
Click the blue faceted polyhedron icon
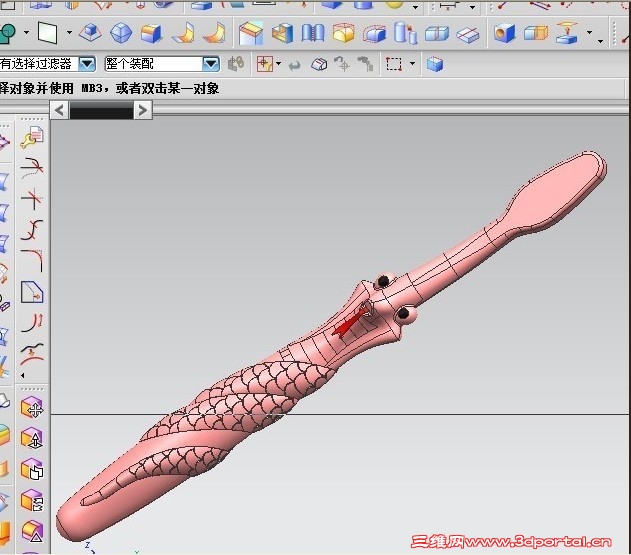point(121,33)
